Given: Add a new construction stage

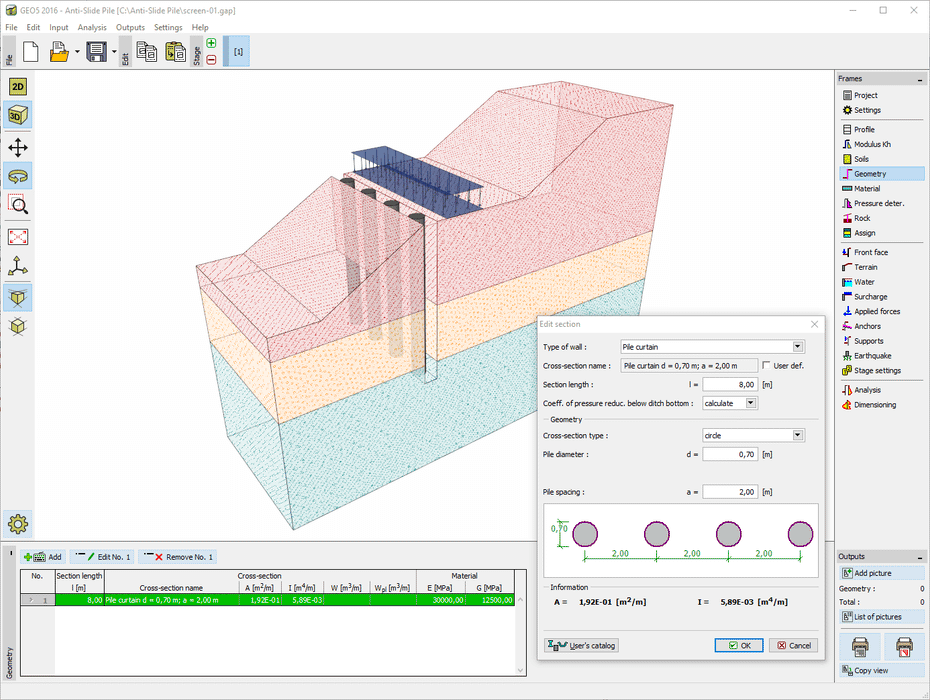Looking at the screenshot, I should coord(211,44).
